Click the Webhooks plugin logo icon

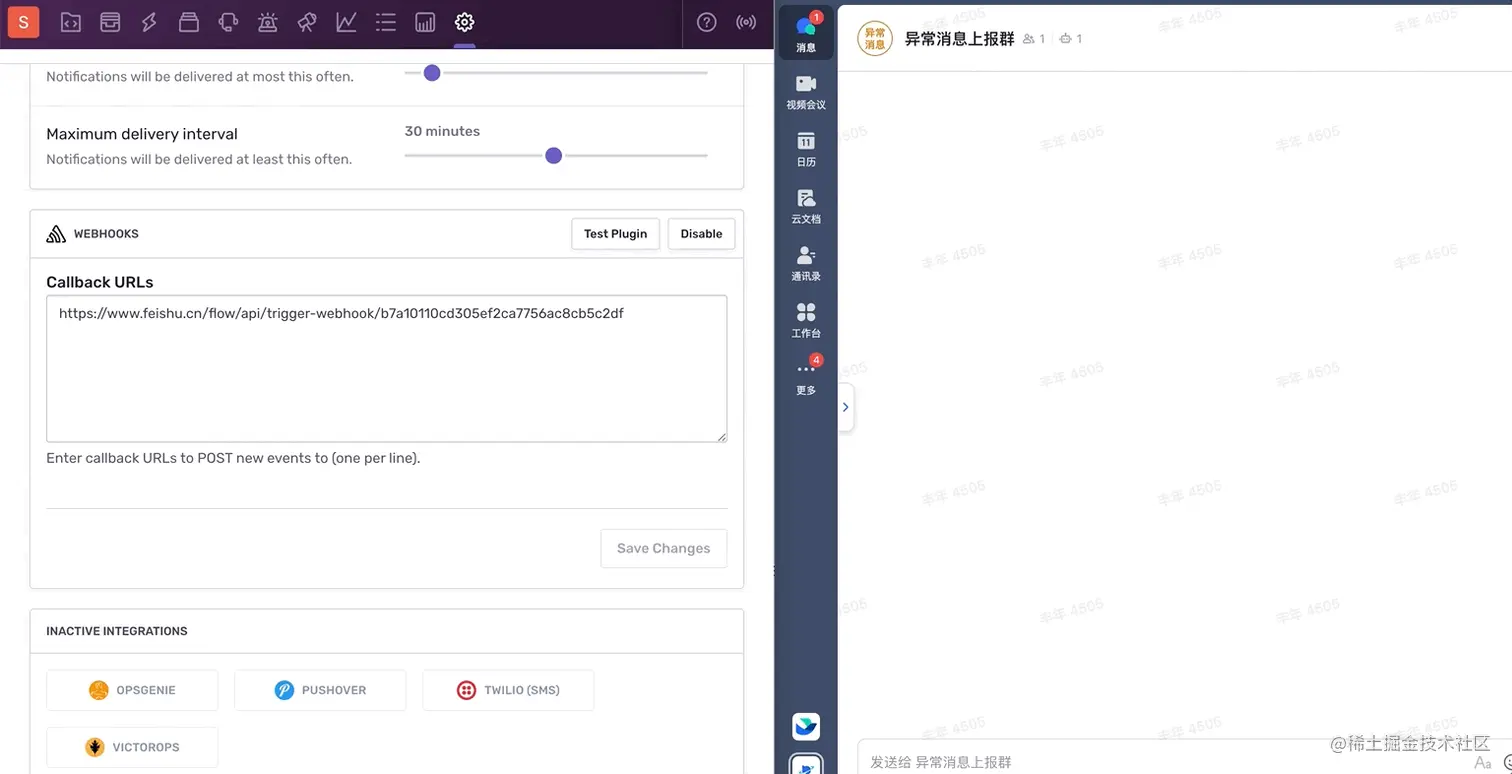tap(56, 234)
